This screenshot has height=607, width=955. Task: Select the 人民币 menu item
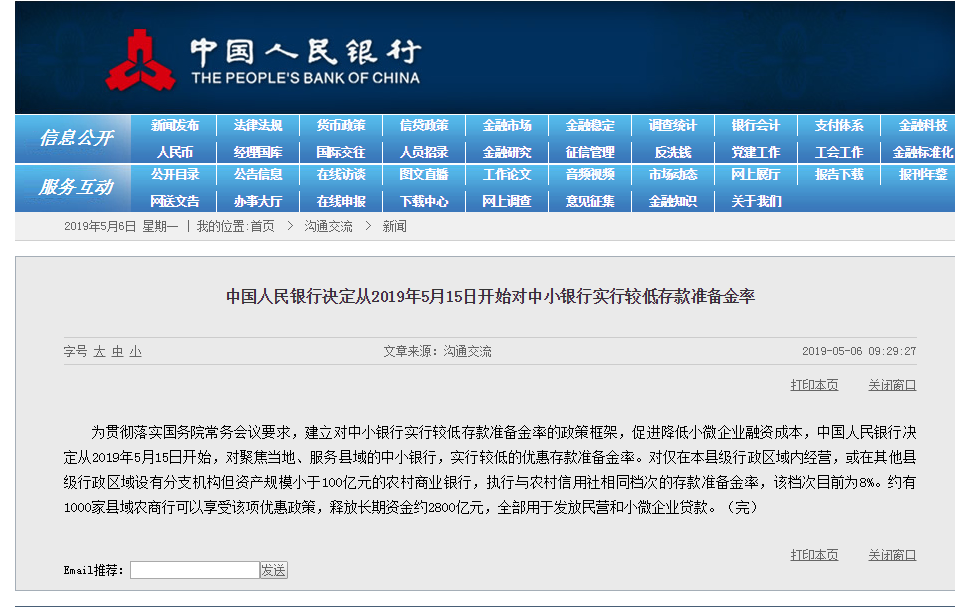[175, 152]
